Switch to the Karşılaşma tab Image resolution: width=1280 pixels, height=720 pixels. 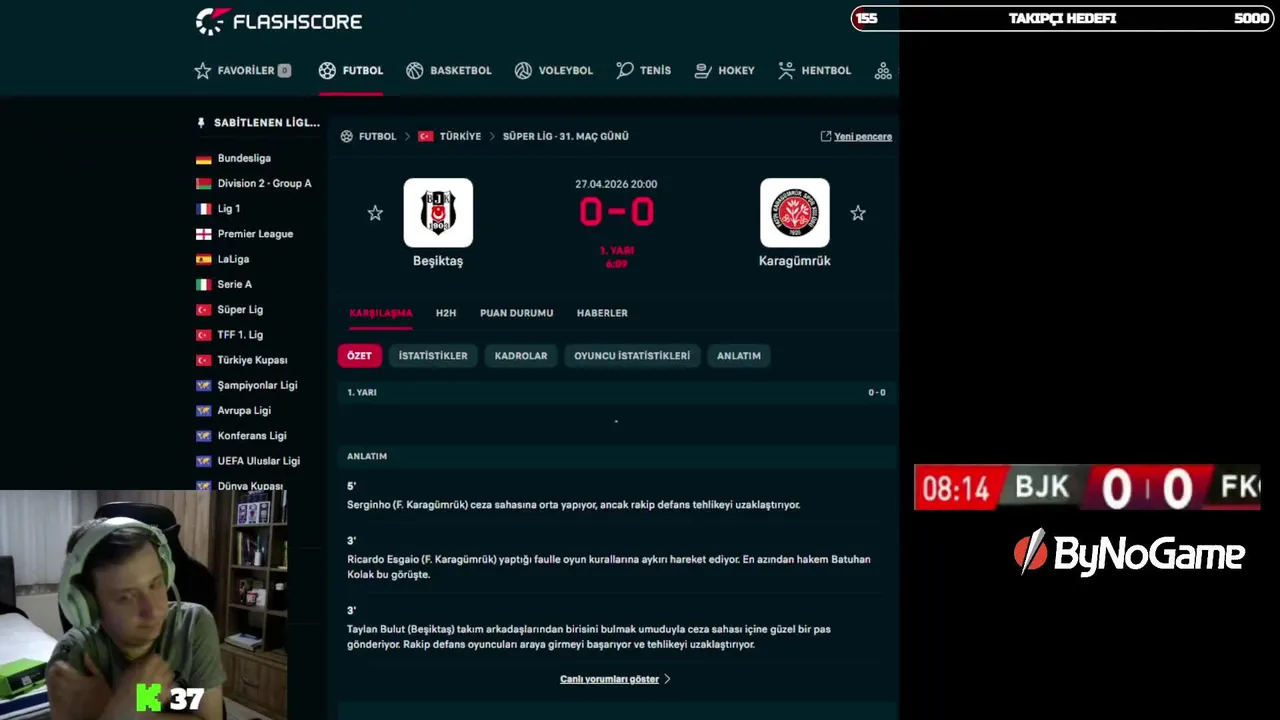point(381,313)
